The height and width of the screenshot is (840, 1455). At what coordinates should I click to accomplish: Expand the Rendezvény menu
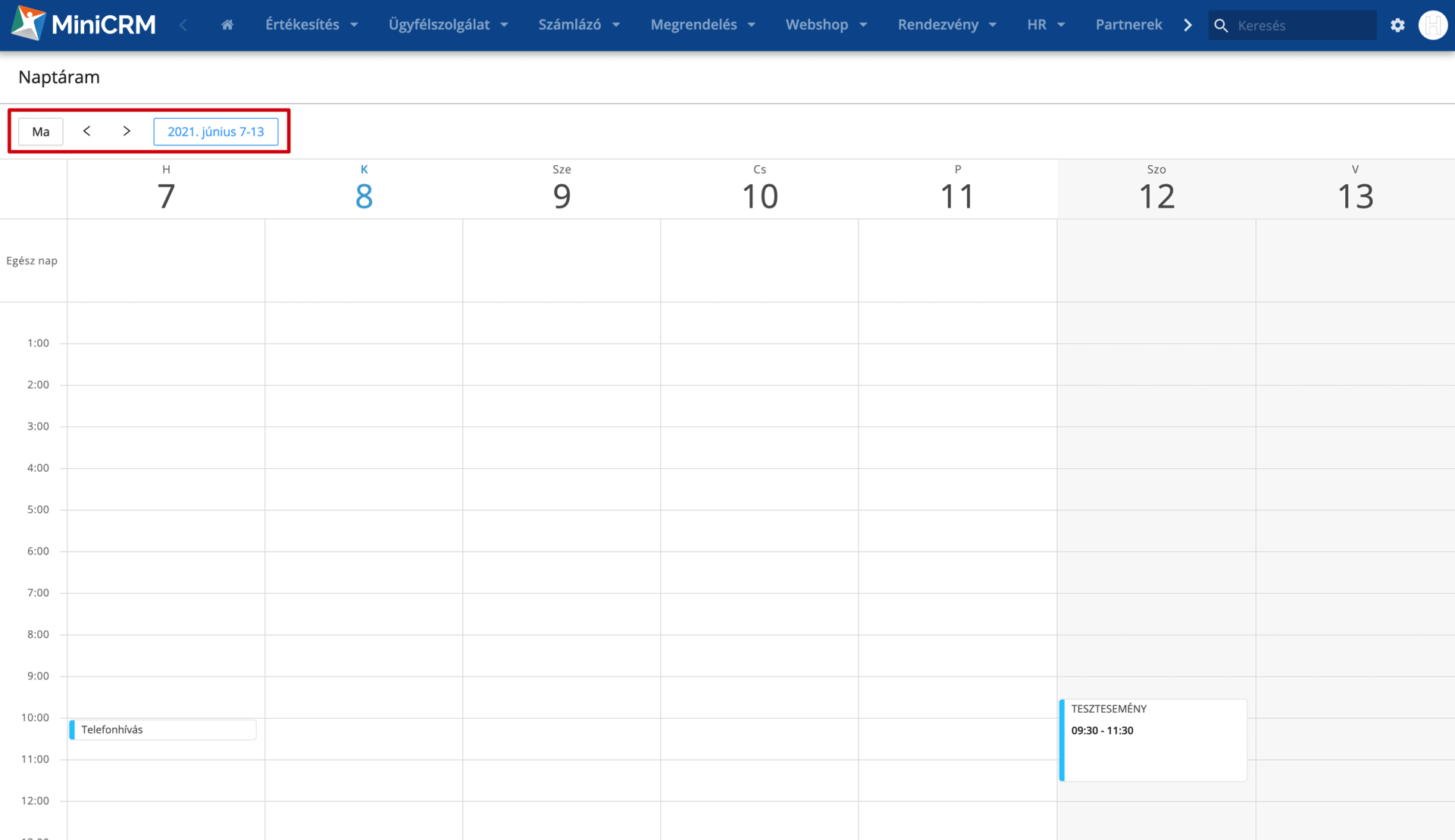[x=947, y=24]
